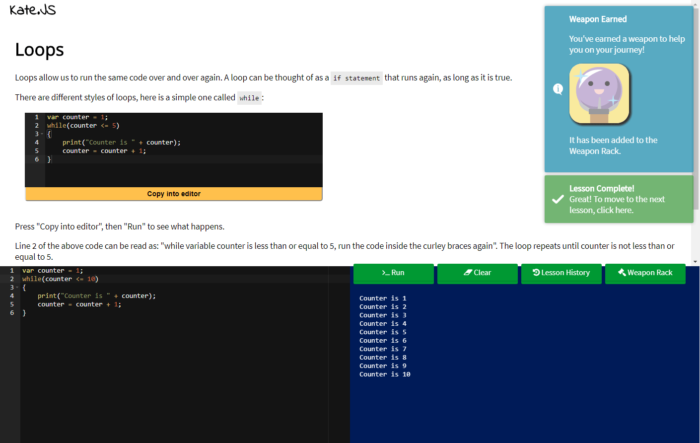Click the hammer icon on Weapon Rack button

point(621,272)
